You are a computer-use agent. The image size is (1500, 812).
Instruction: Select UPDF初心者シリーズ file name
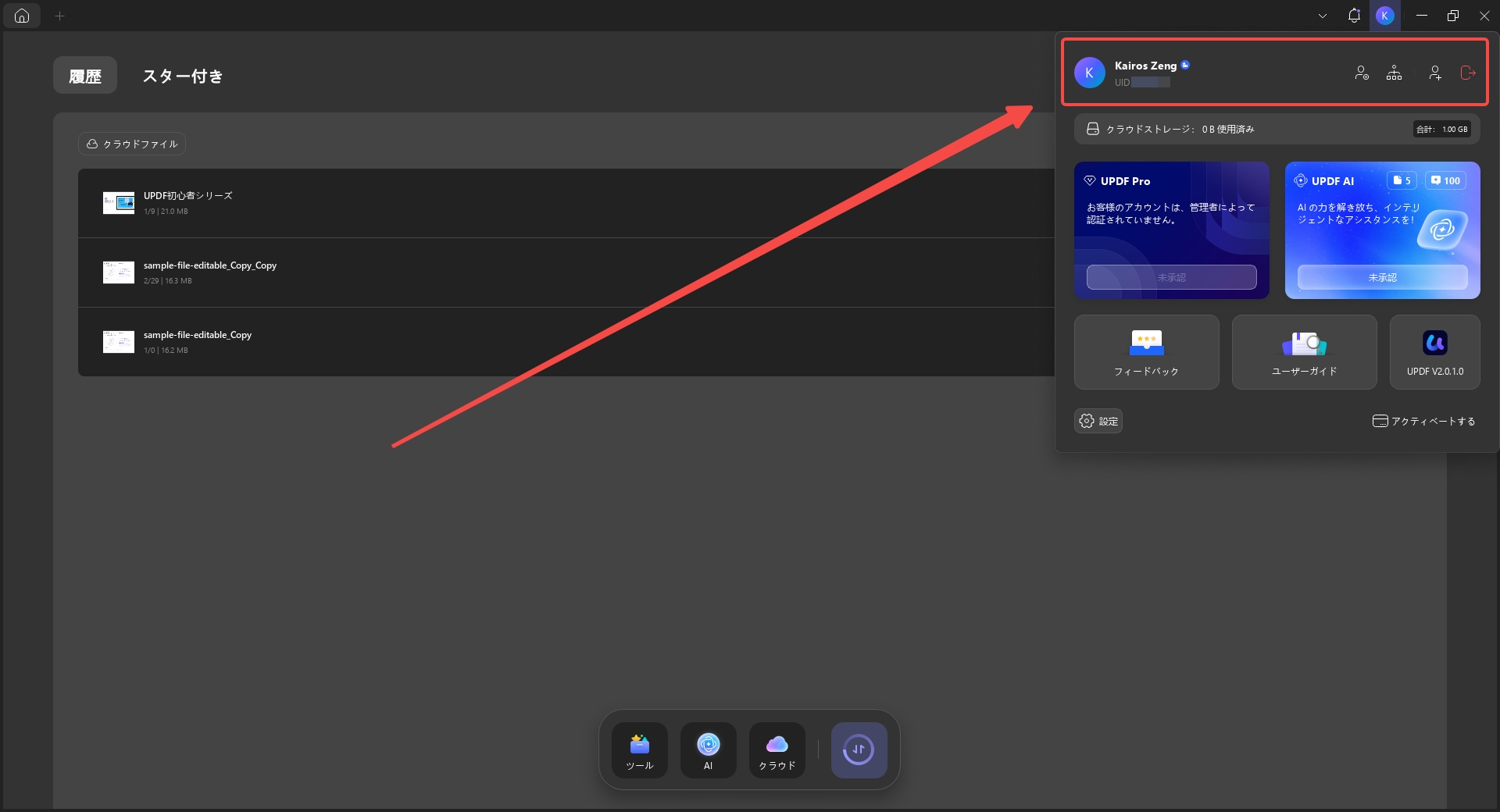tap(187, 196)
